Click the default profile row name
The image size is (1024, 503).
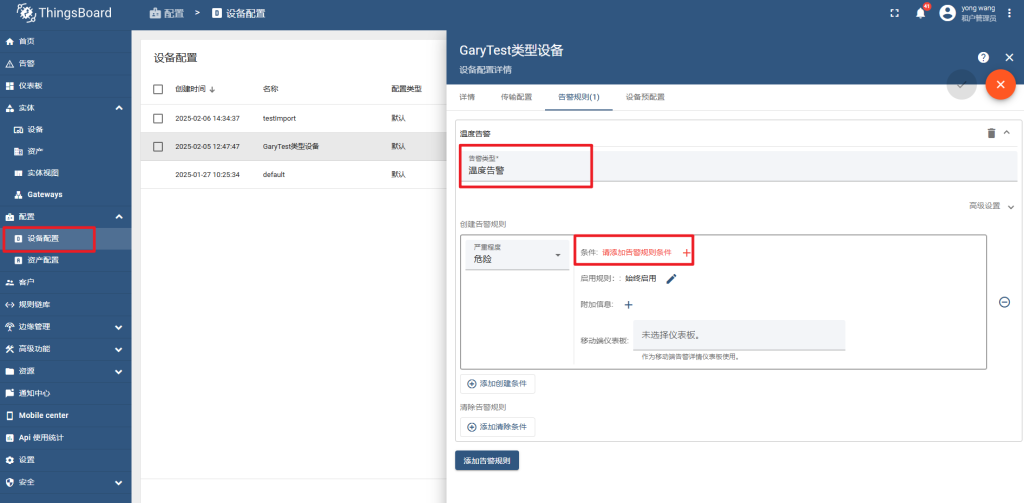tap(274, 174)
